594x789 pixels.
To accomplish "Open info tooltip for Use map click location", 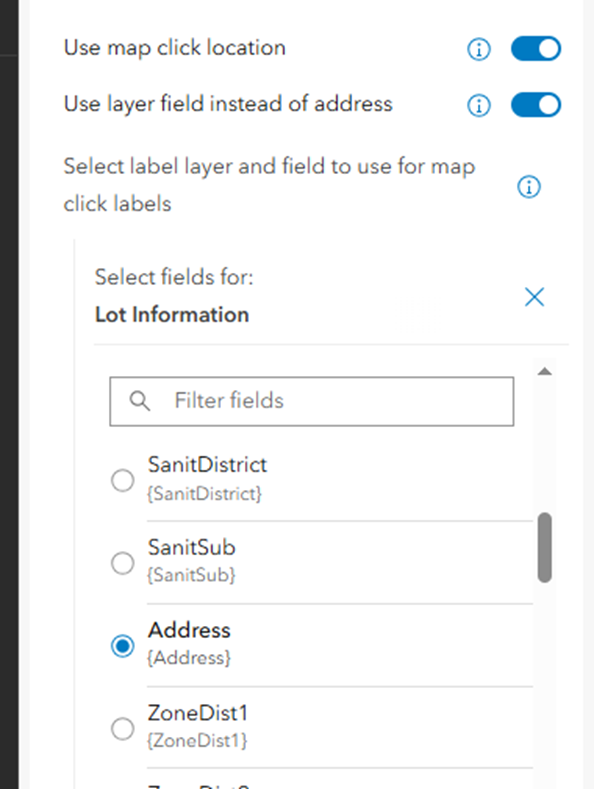I will pyautogui.click(x=479, y=49).
